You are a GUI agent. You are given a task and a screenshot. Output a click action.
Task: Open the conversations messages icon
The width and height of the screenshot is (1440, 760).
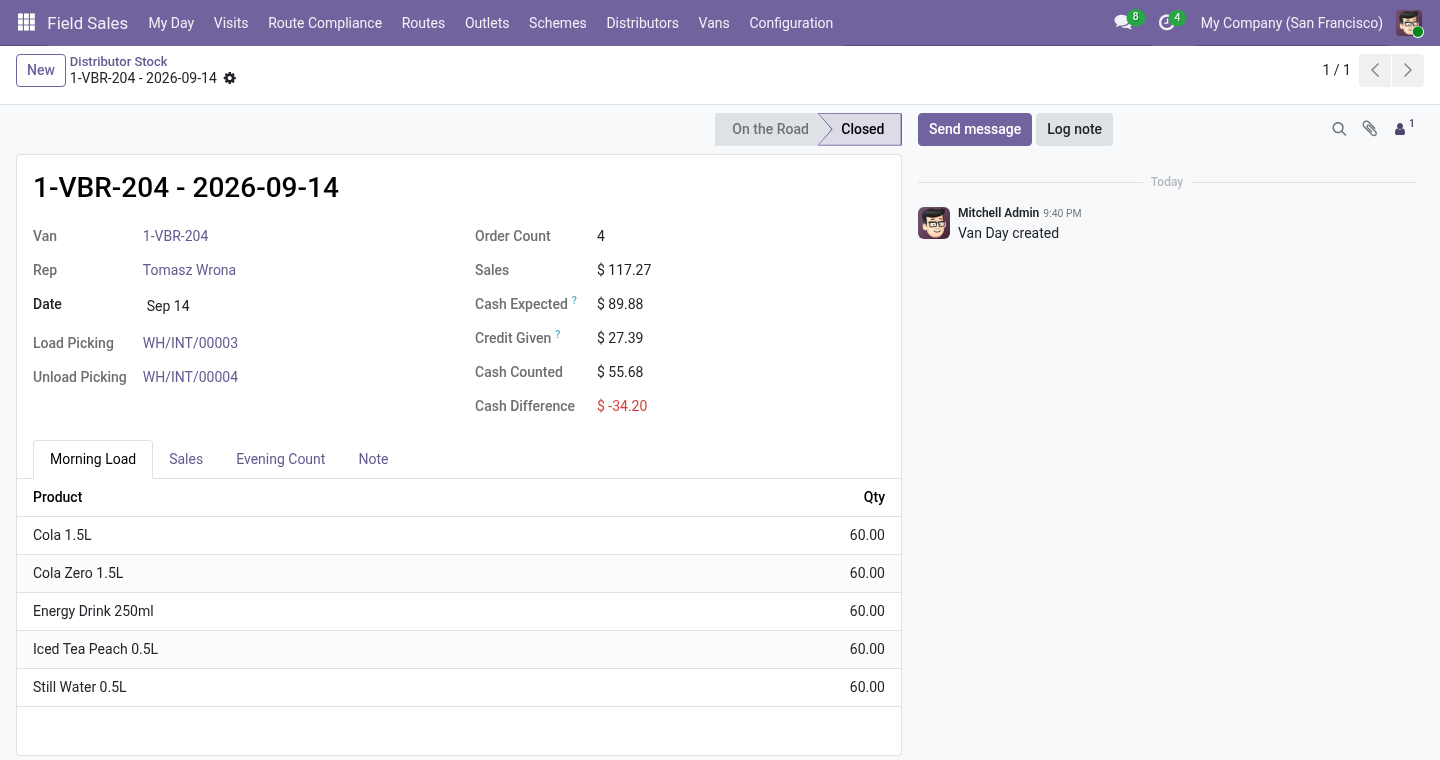pyautogui.click(x=1124, y=23)
